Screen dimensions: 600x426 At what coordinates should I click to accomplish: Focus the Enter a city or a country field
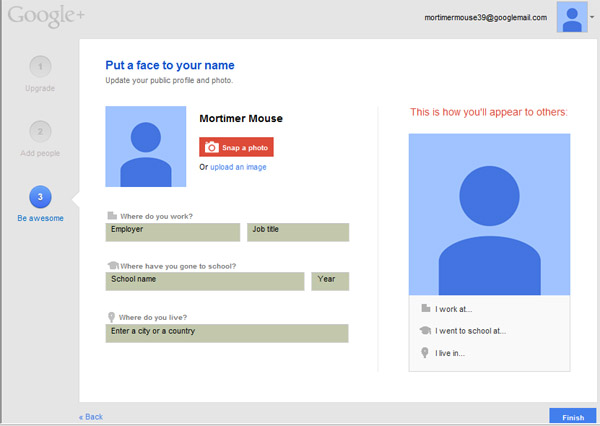[227, 333]
